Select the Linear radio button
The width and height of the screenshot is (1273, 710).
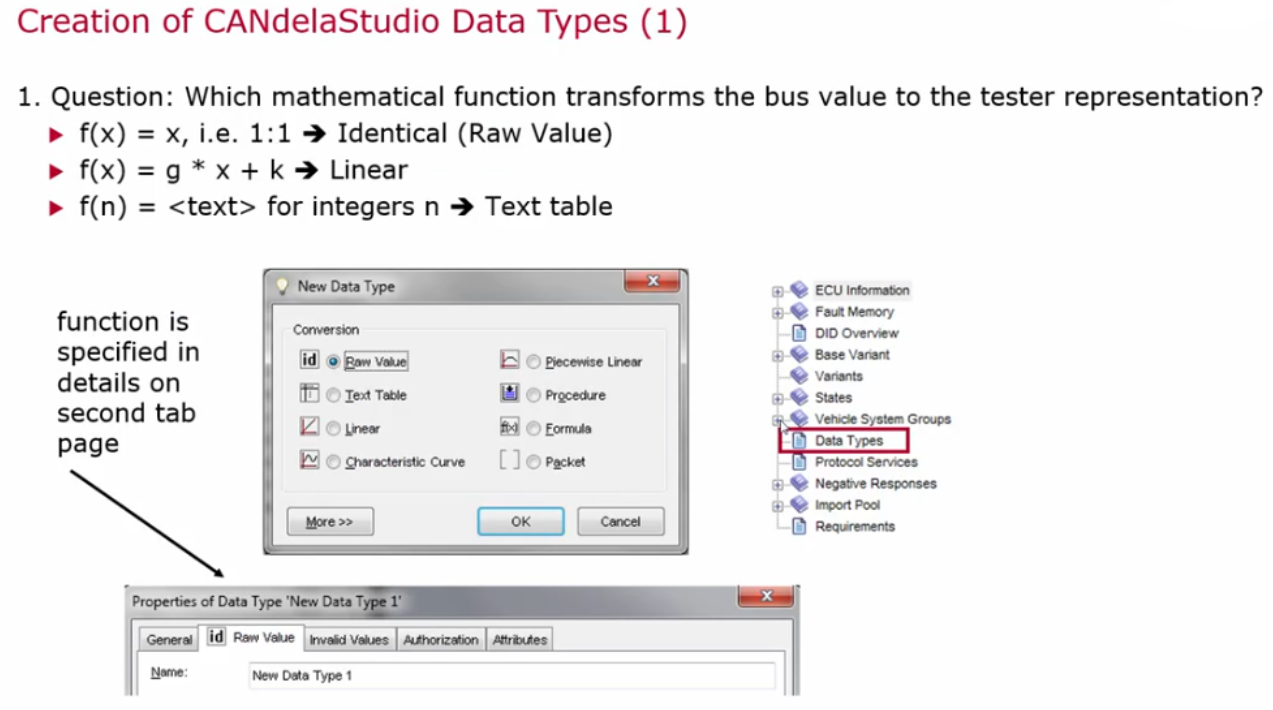tap(333, 428)
